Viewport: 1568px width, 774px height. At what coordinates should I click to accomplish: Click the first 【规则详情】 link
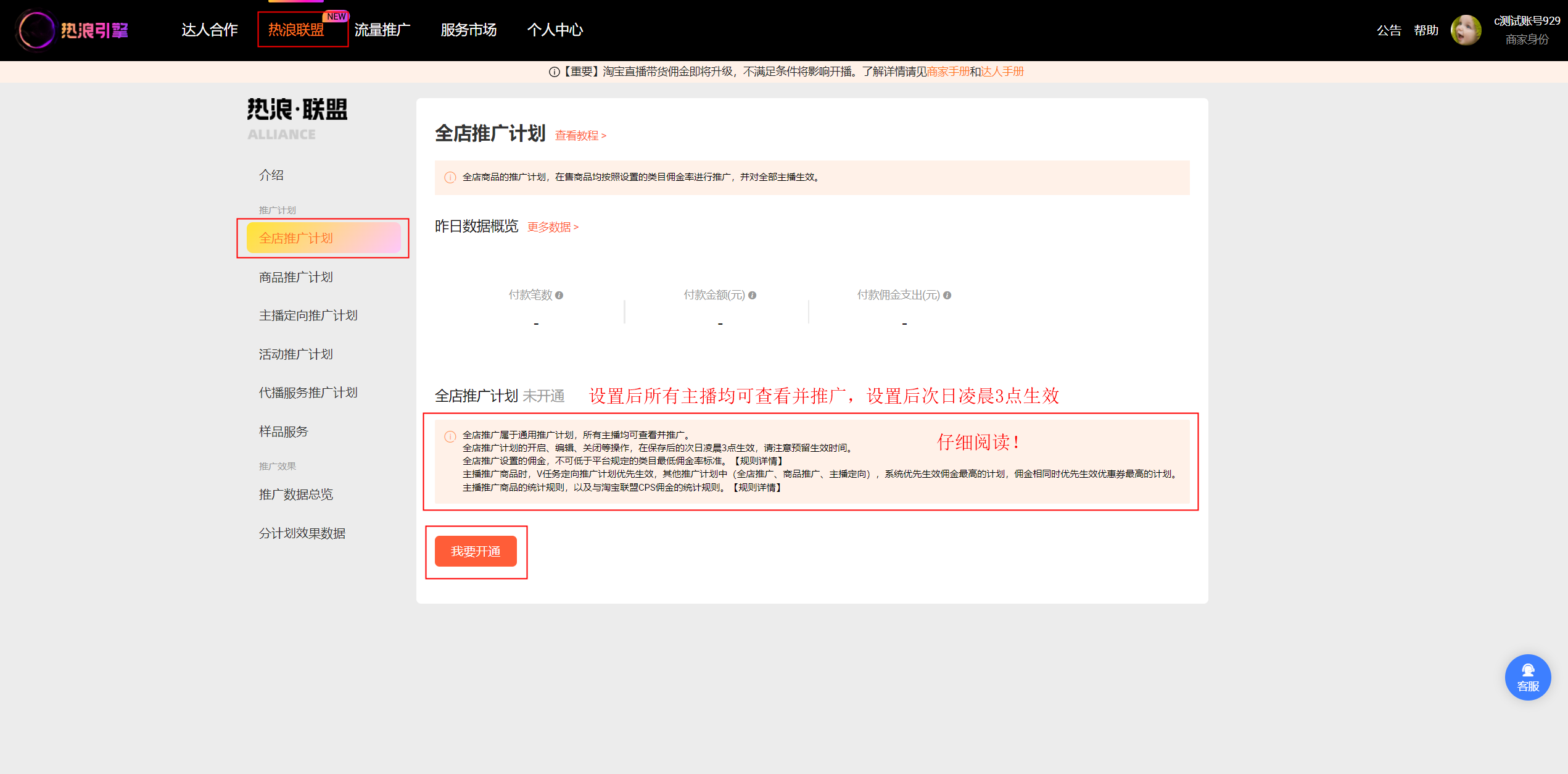757,461
